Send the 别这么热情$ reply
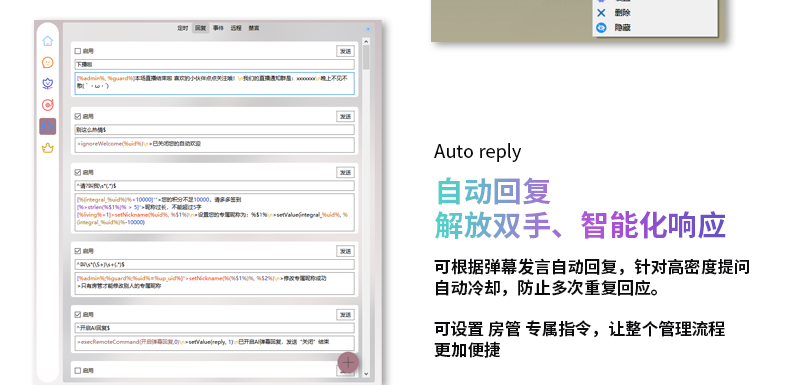 coord(345,116)
